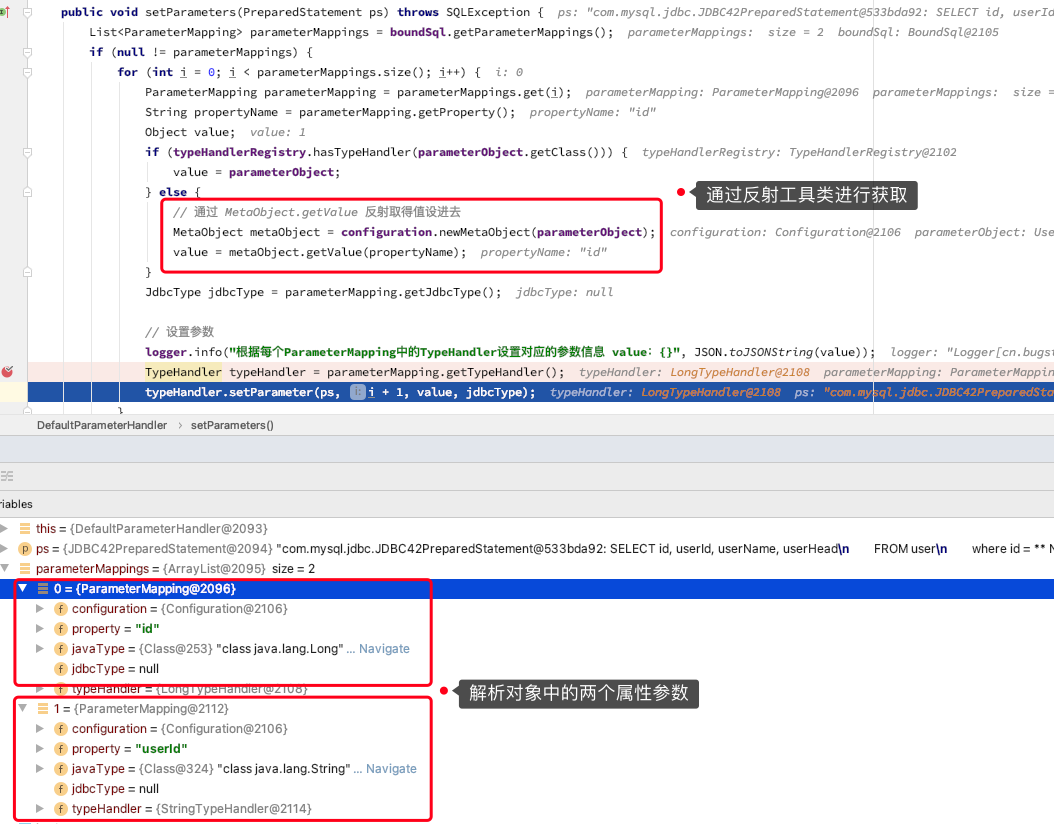Toggle breakpoint on TypeHandler typeHandler line
The image size is (1054, 824).
[8, 371]
